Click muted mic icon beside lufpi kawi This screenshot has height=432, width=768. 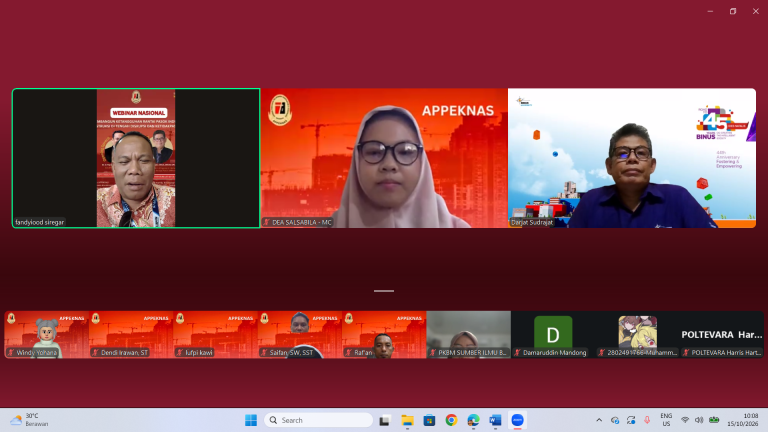point(180,353)
